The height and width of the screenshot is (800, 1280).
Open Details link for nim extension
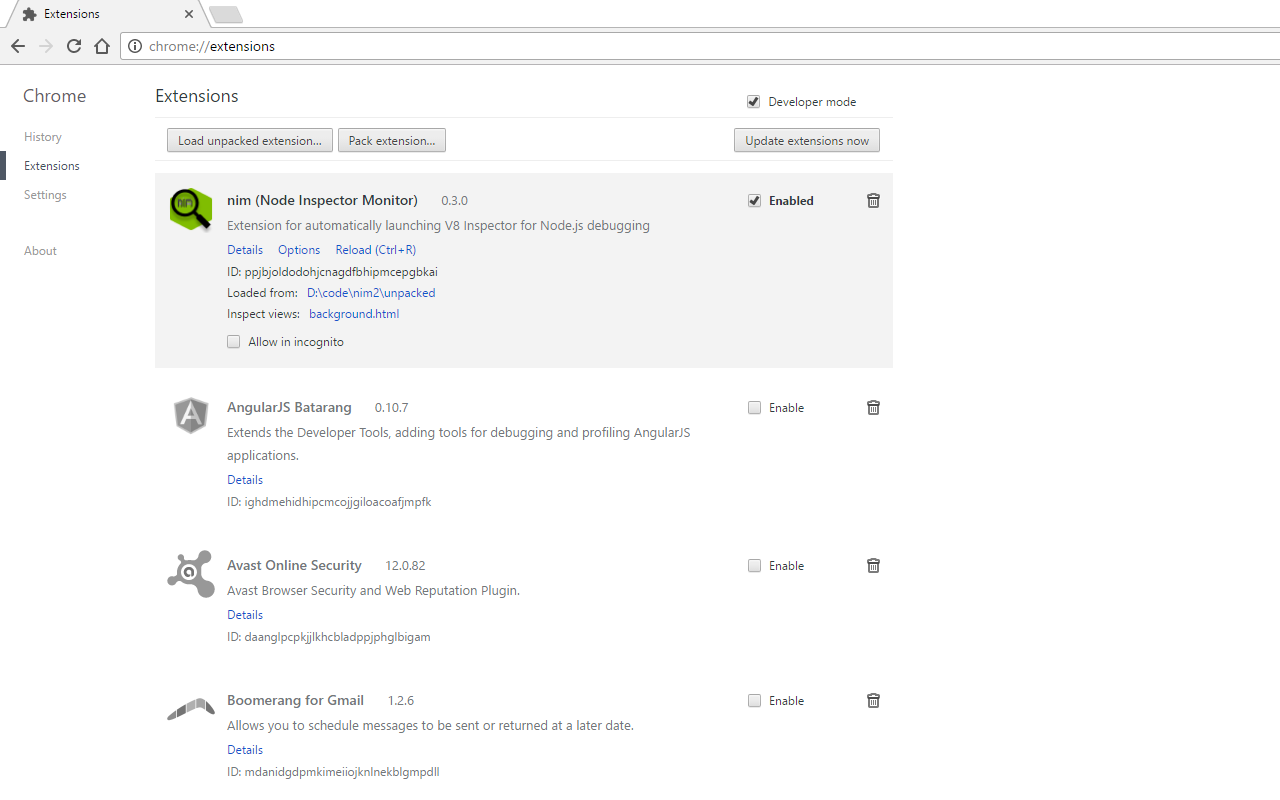tap(245, 250)
